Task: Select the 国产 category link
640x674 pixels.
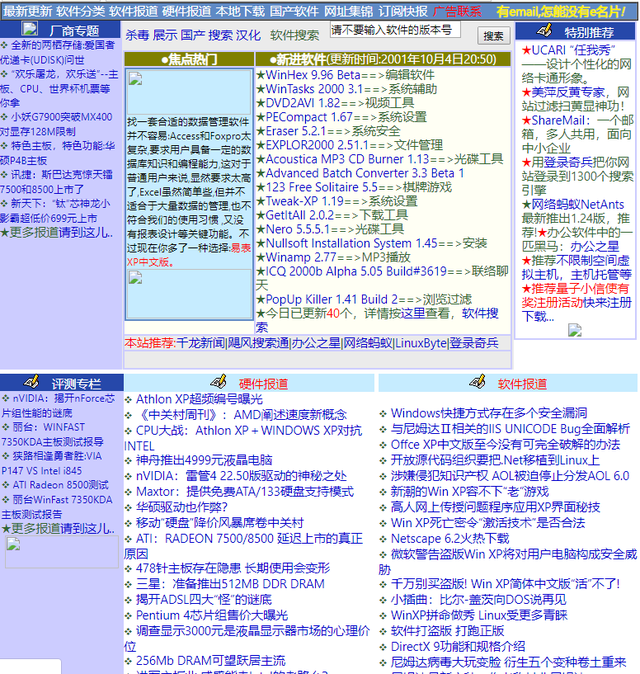Action: 193,35
